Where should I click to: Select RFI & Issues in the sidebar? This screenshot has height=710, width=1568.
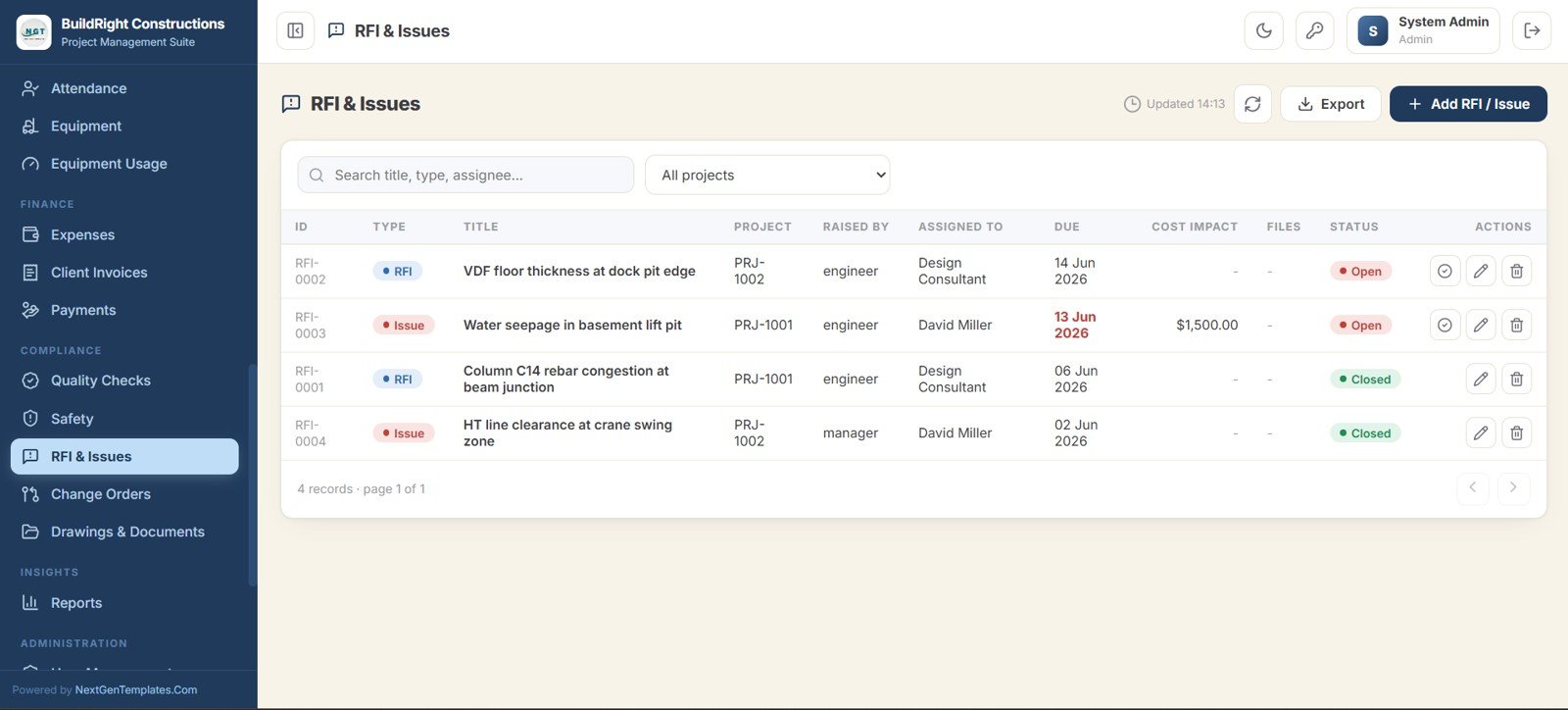pos(124,456)
